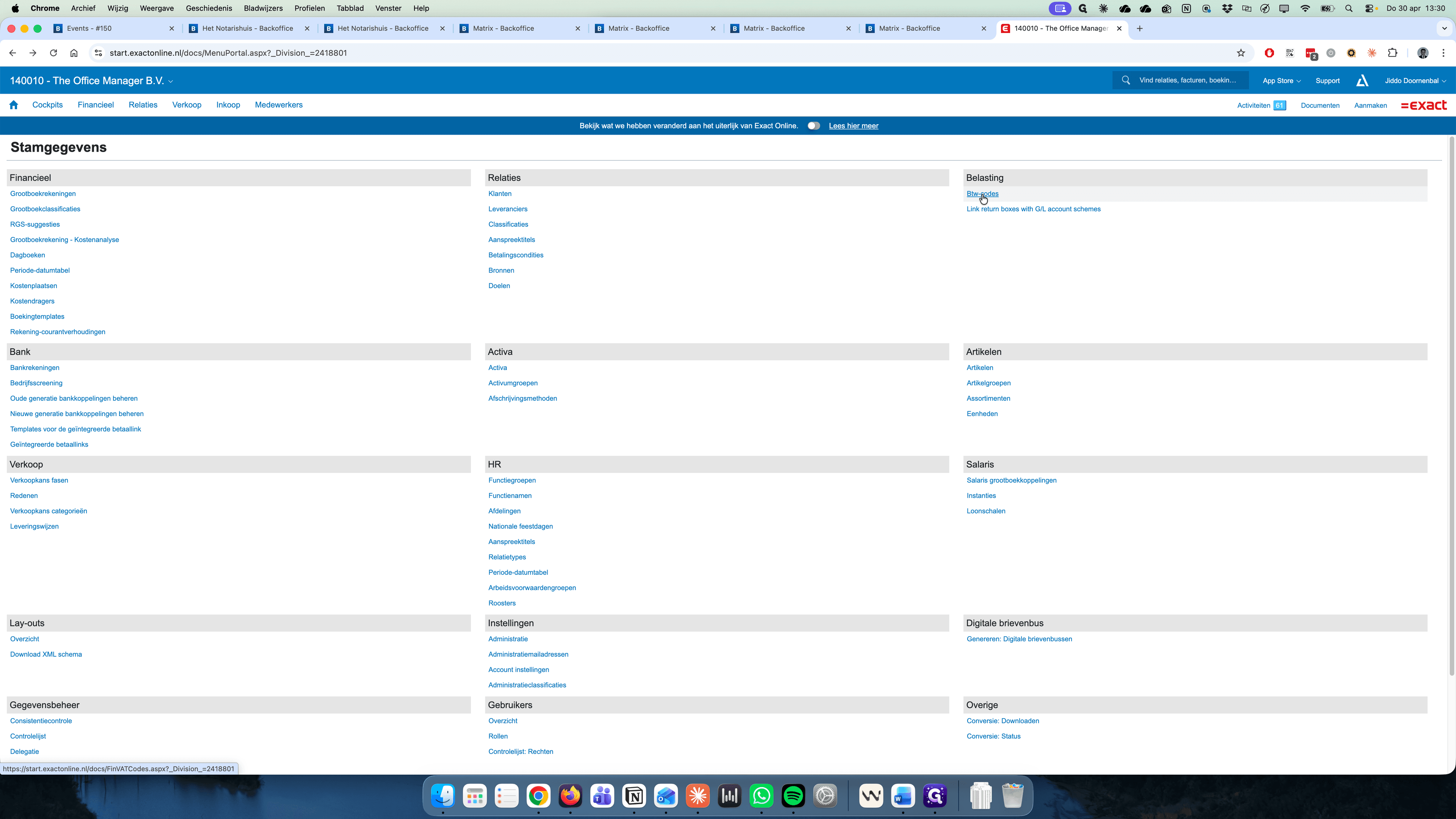This screenshot has width=1456, height=819.
Task: Open the App Store dropdown
Action: [1281, 81]
